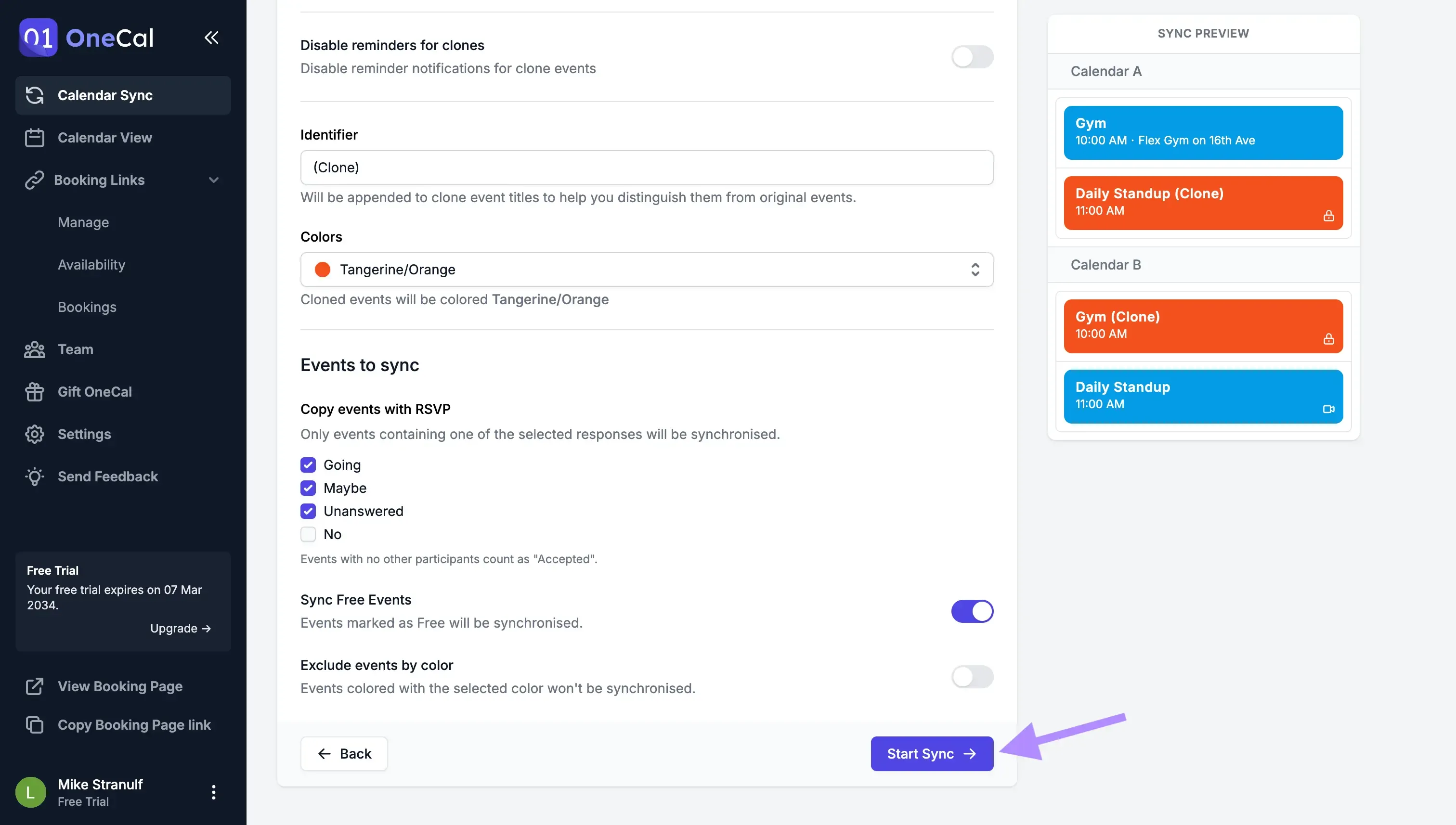The image size is (1456, 825).
Task: Open Settings via the gear icon
Action: click(x=35, y=434)
